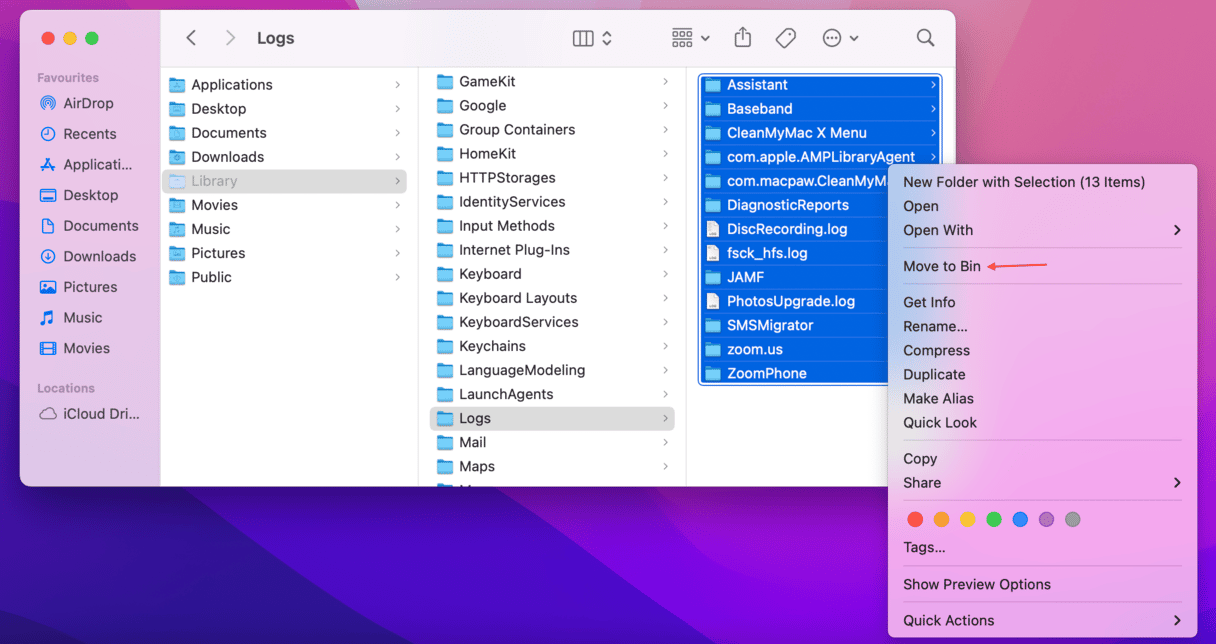Select the HomeKit folder
The image size is (1216, 644).
click(x=552, y=154)
